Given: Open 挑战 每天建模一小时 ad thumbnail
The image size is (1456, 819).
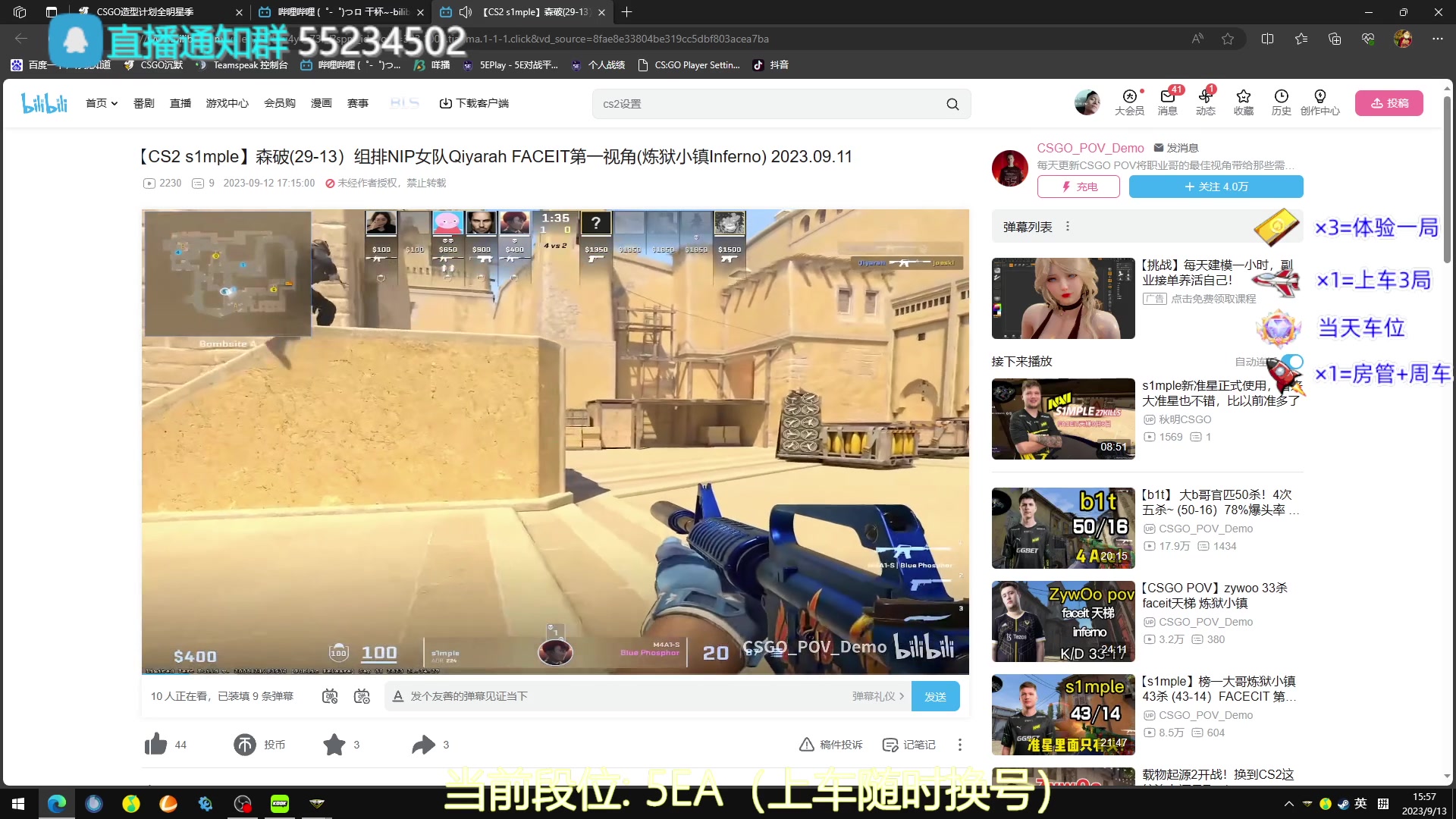Looking at the screenshot, I should [x=1063, y=298].
